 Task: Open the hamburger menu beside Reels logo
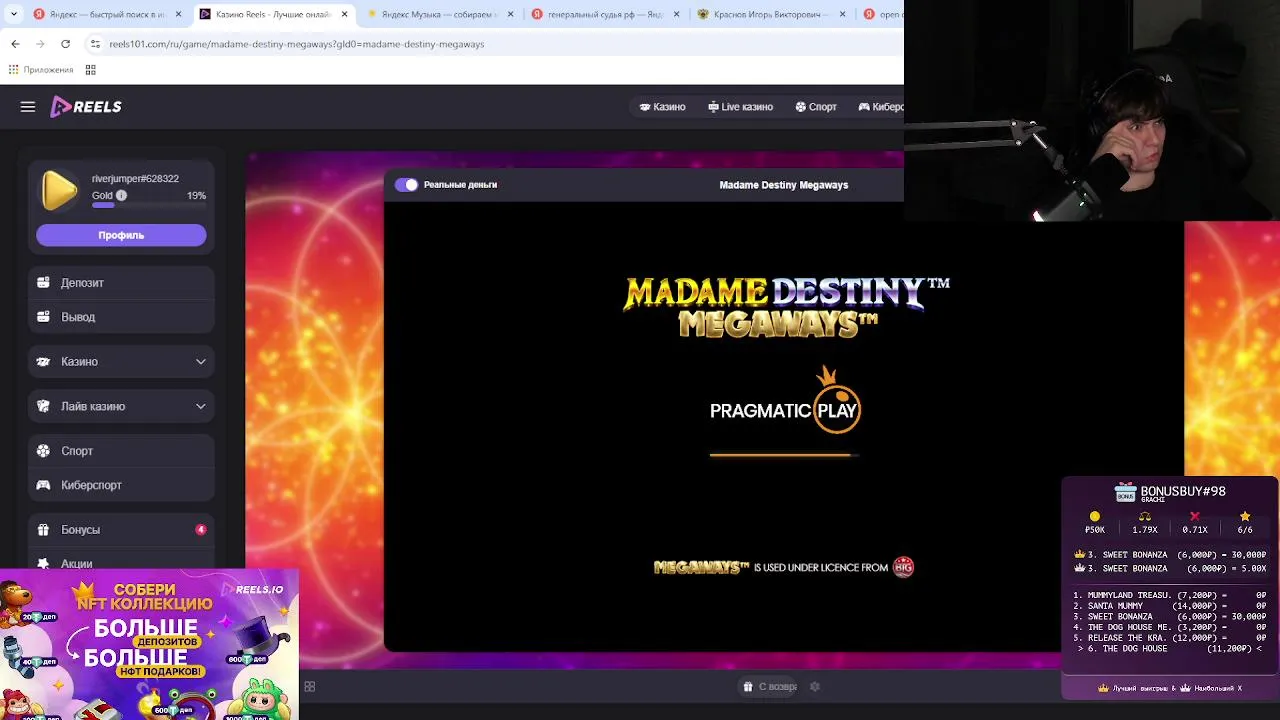pyautogui.click(x=28, y=107)
